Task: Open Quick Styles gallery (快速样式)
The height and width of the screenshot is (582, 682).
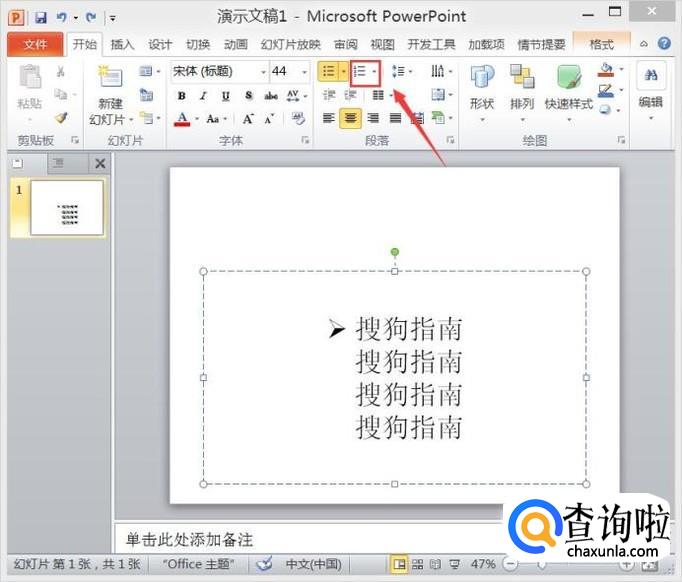Action: [x=568, y=92]
